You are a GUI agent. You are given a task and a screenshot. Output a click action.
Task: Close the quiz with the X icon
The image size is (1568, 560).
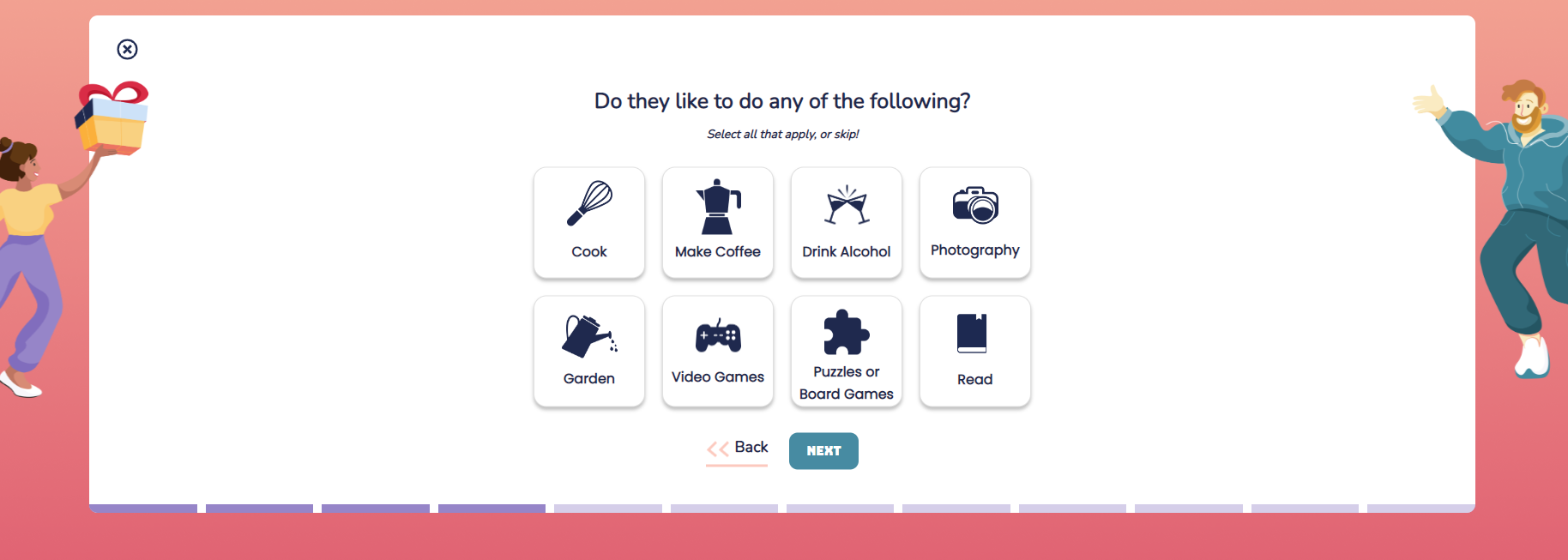127,49
